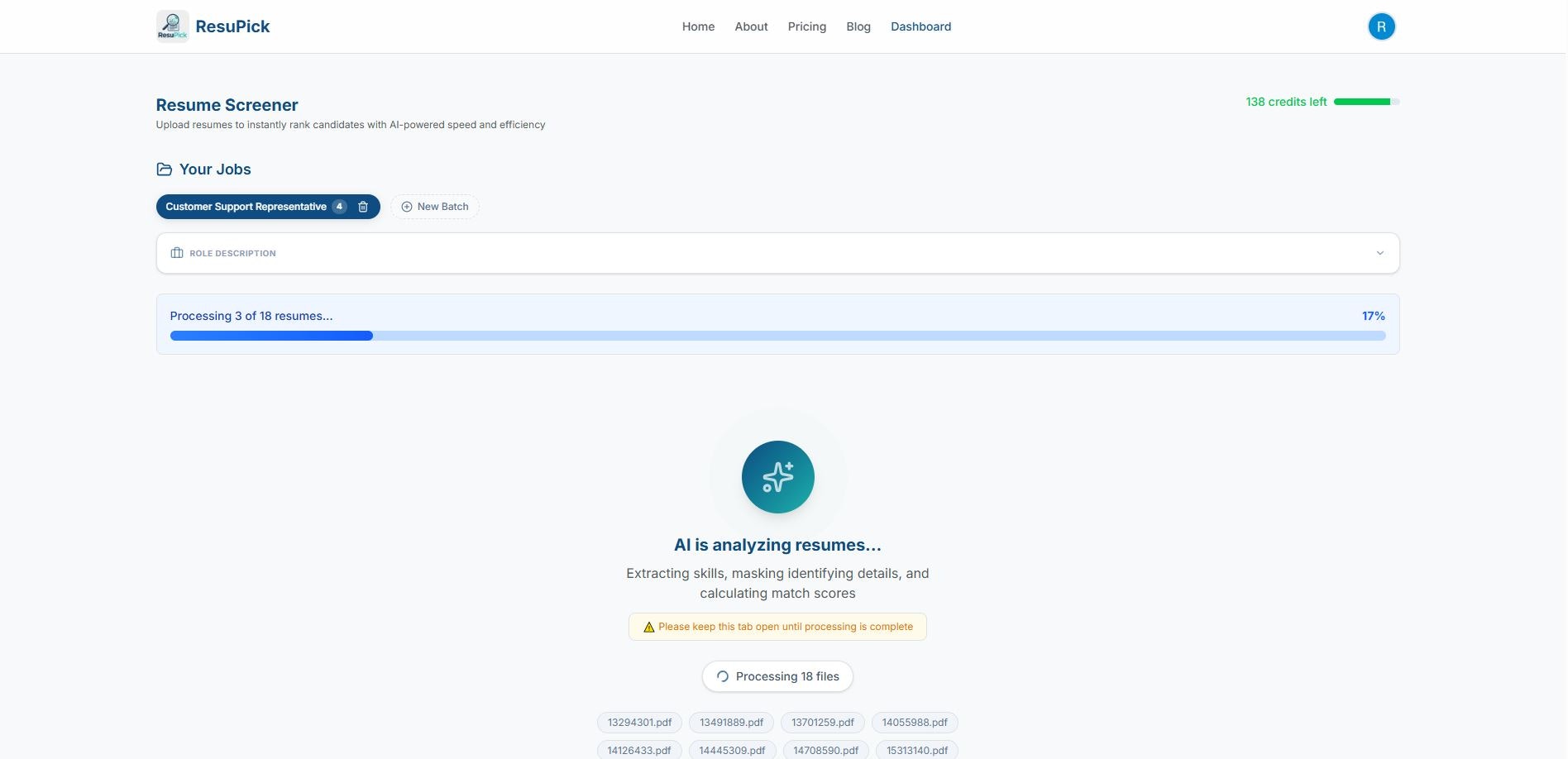This screenshot has height=759, width=1568.
Task: Click the green credits progress bar
Action: pos(1365,102)
